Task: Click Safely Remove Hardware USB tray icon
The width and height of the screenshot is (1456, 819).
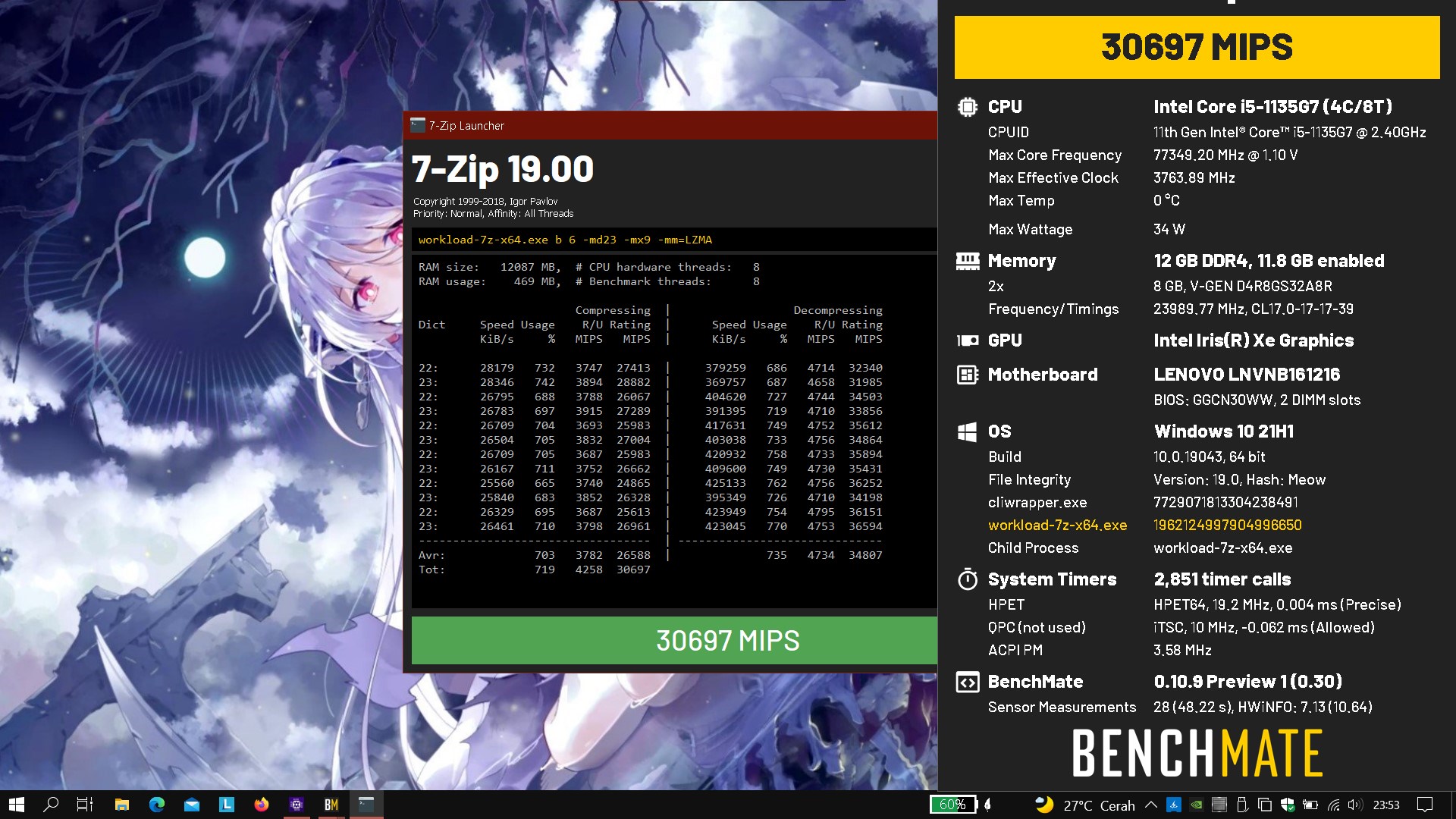Action: [x=1242, y=805]
